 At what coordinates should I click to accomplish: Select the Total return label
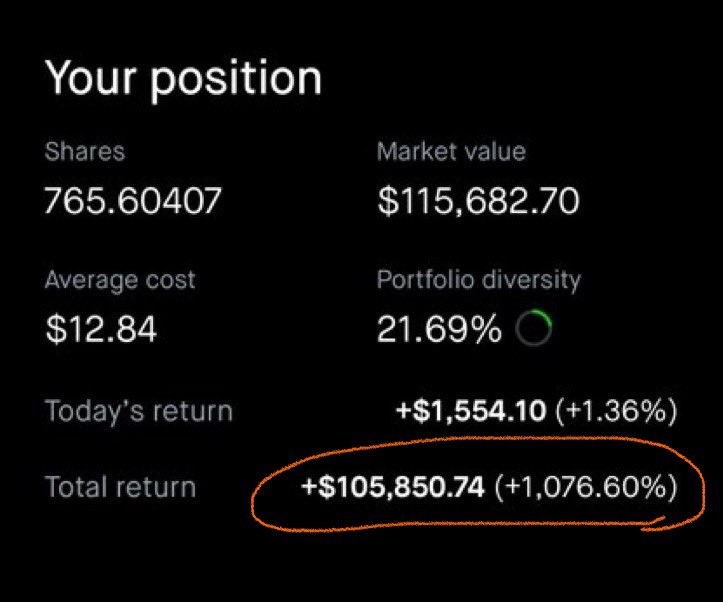[120, 488]
